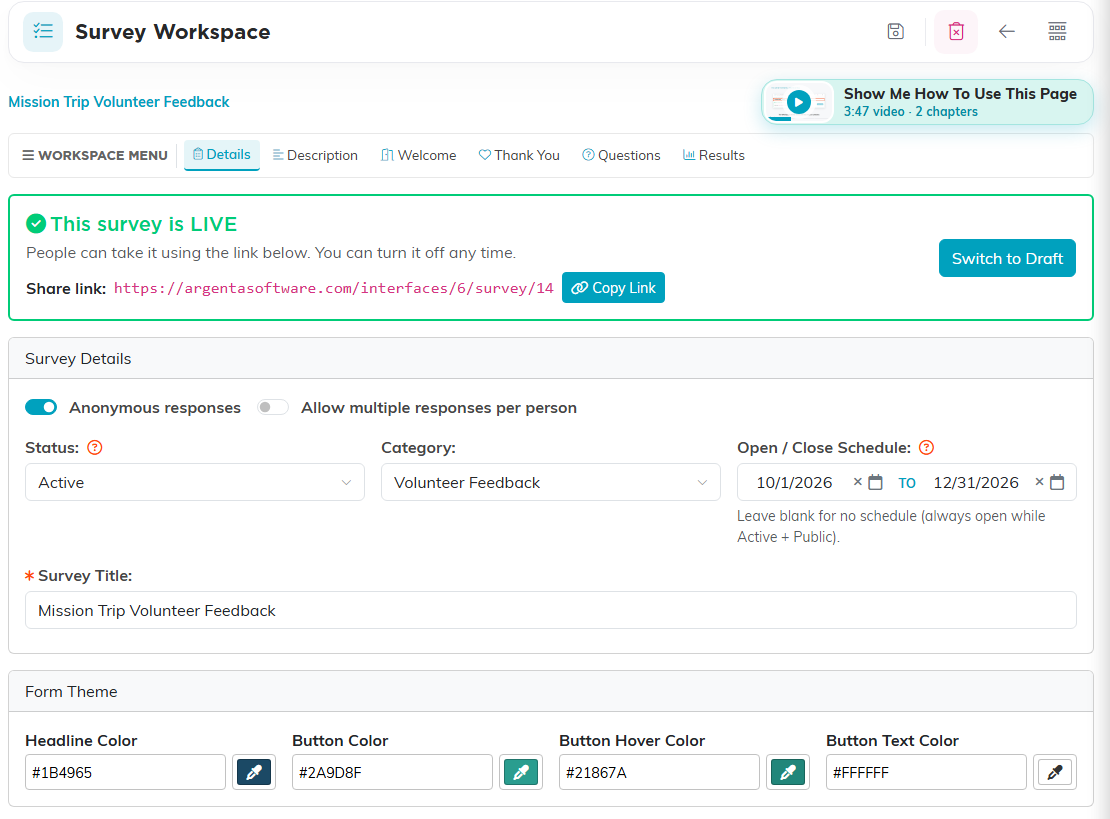
Task: Click the save disk icon in header
Action: click(x=896, y=32)
